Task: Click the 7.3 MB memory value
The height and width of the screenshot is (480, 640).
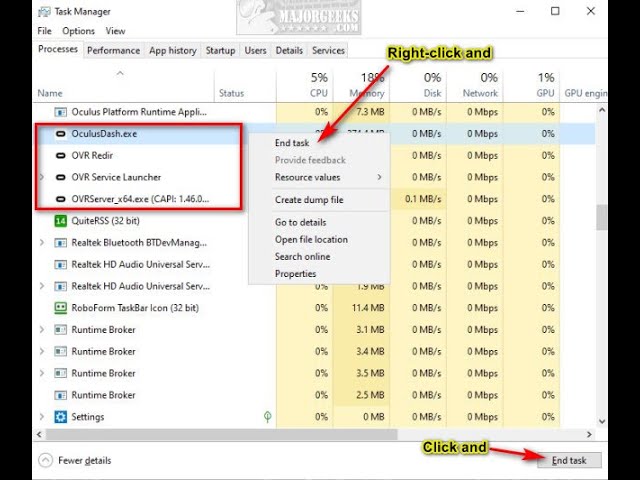Action: coord(370,112)
